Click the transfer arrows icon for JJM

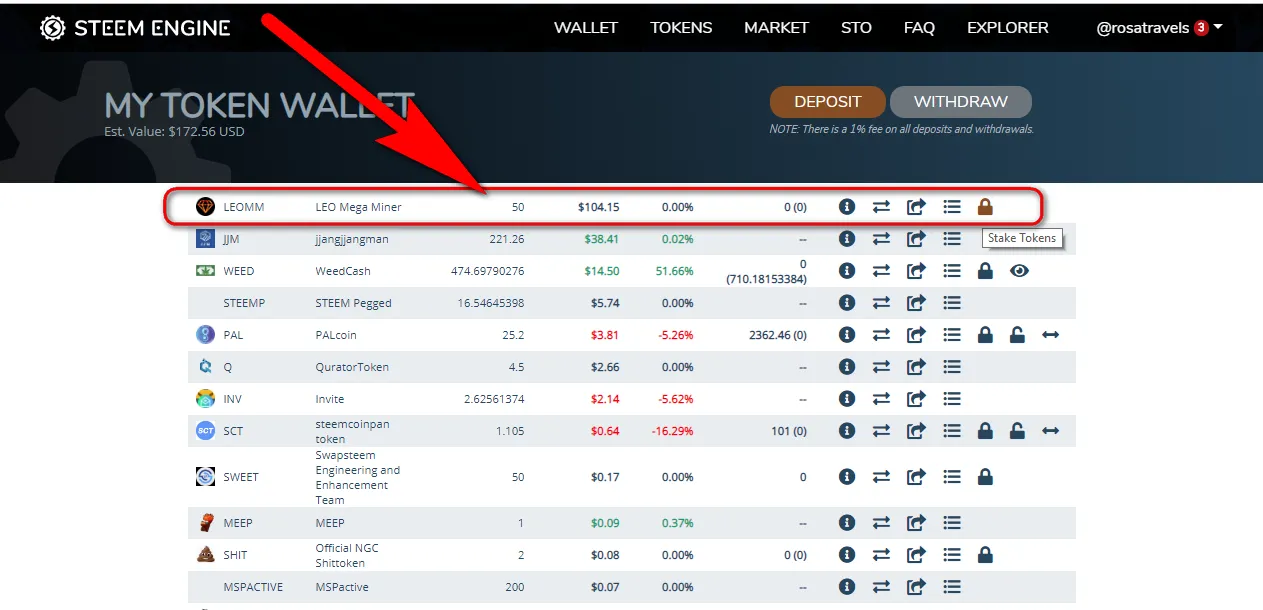point(881,239)
